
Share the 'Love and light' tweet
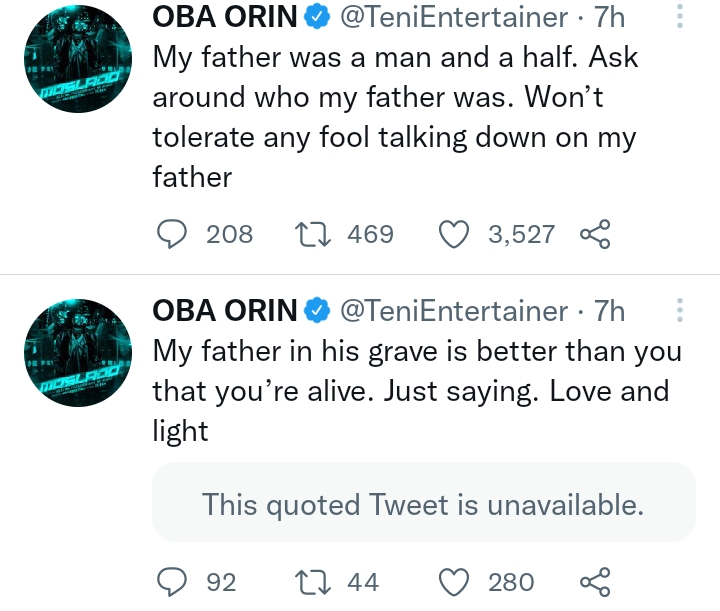click(x=594, y=581)
